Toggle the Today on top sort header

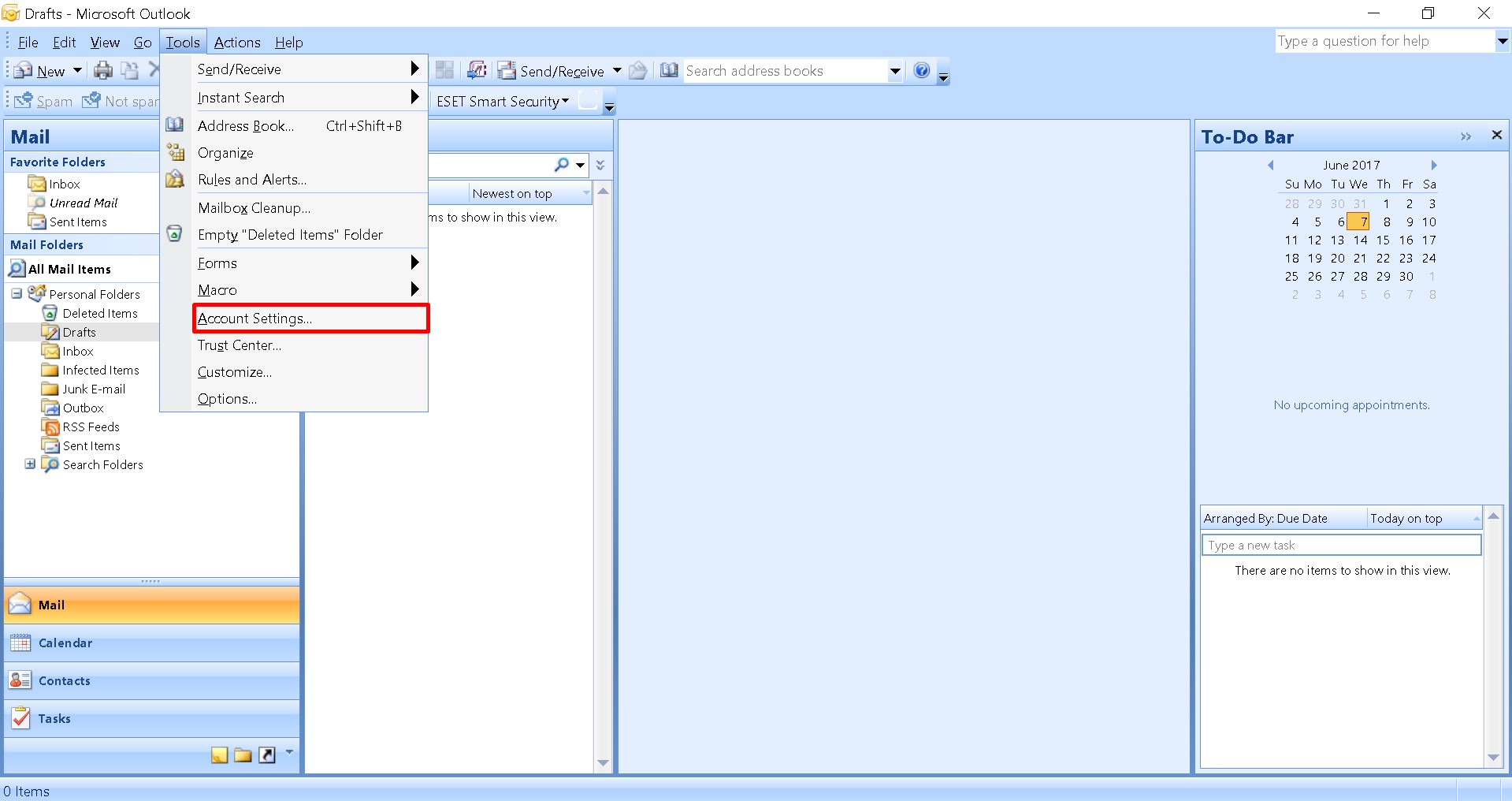(1424, 519)
